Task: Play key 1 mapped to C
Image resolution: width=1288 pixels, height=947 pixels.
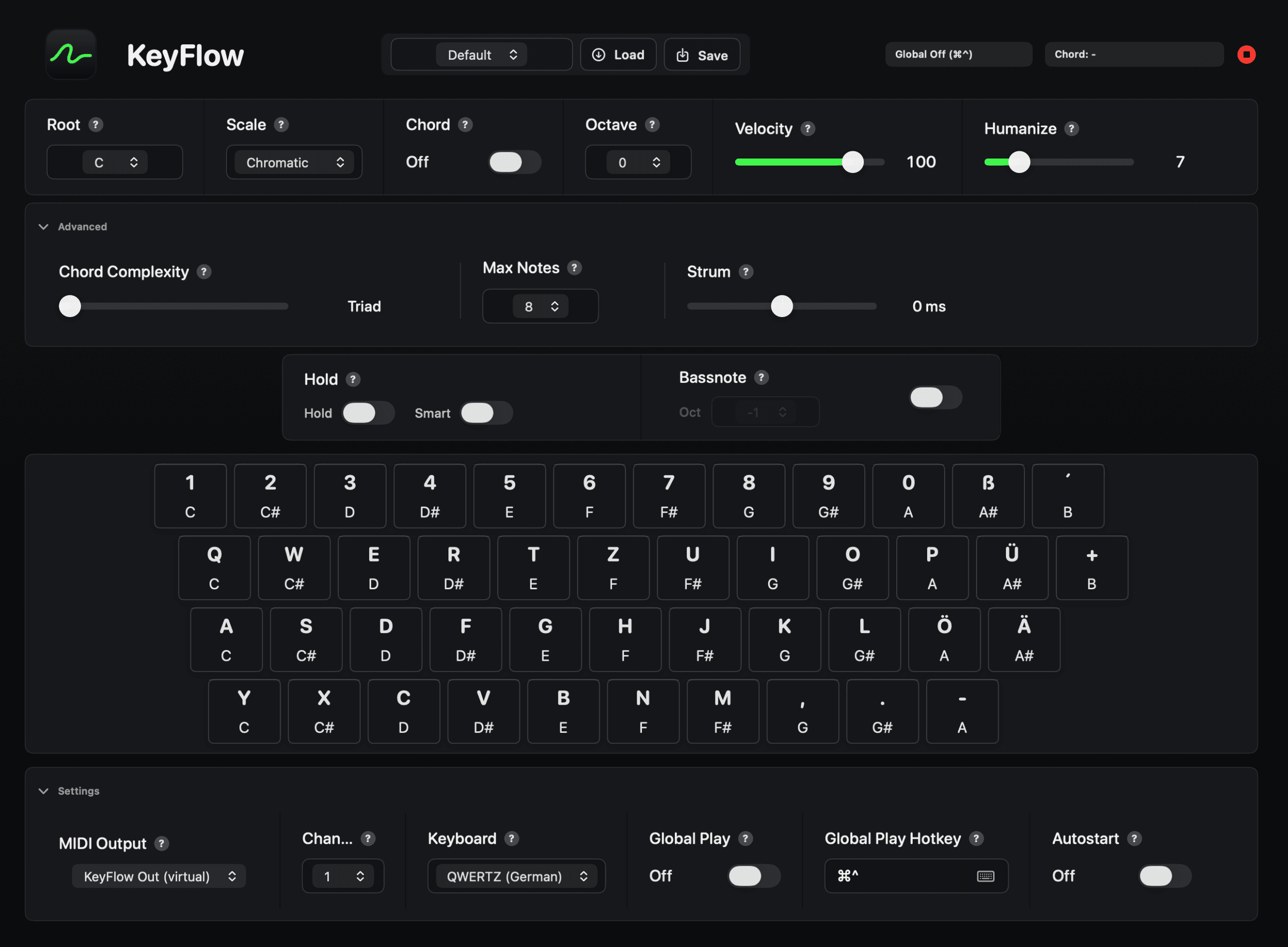Action: (x=190, y=496)
